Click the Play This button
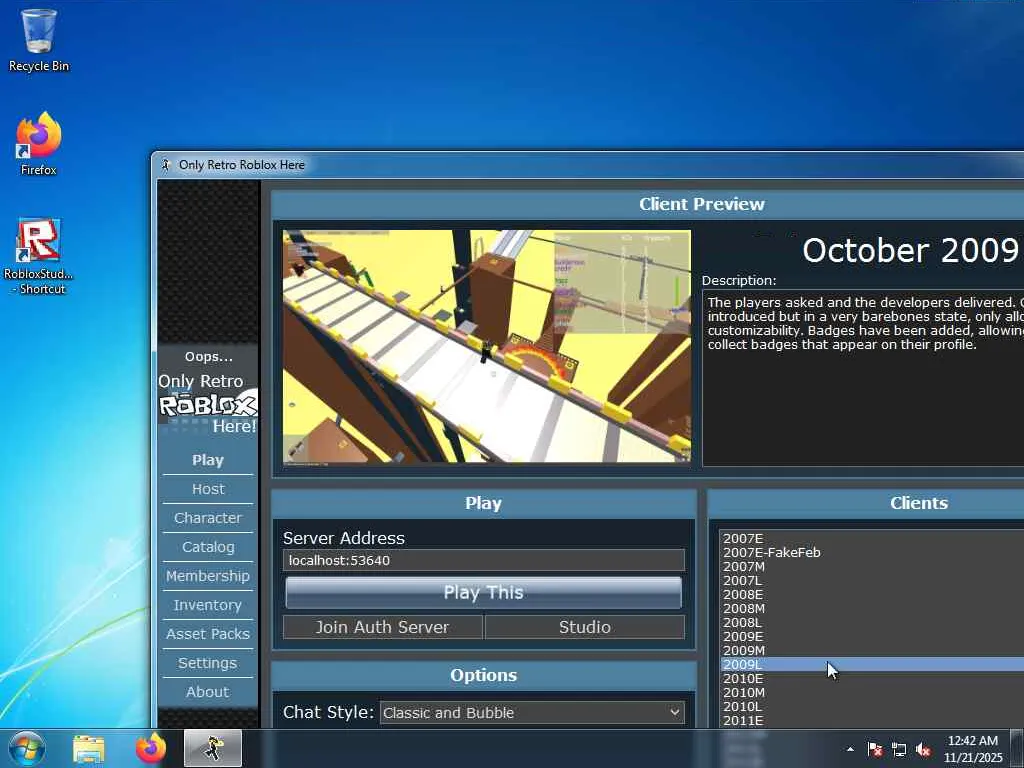 click(484, 592)
